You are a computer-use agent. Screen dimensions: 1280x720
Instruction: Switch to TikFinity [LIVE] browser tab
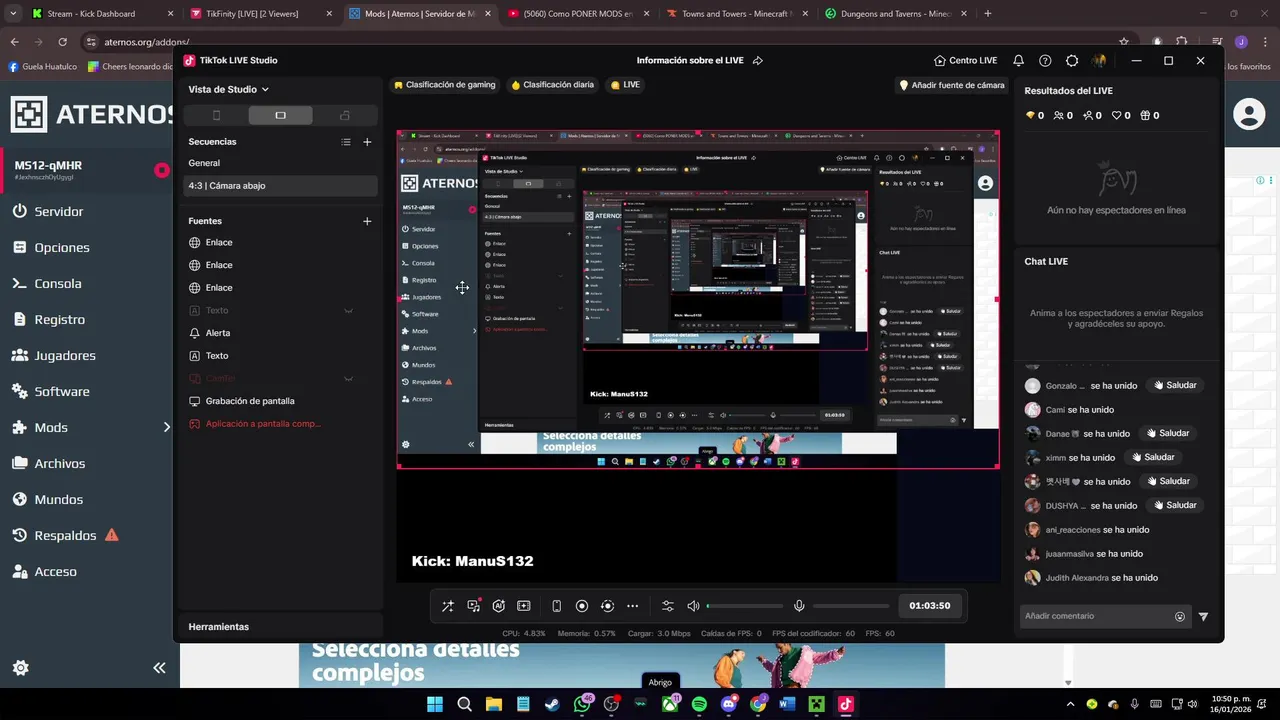click(x=261, y=14)
